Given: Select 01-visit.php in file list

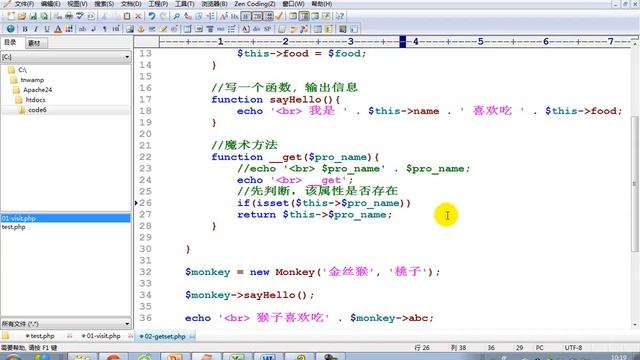Looking at the screenshot, I should [66, 218].
